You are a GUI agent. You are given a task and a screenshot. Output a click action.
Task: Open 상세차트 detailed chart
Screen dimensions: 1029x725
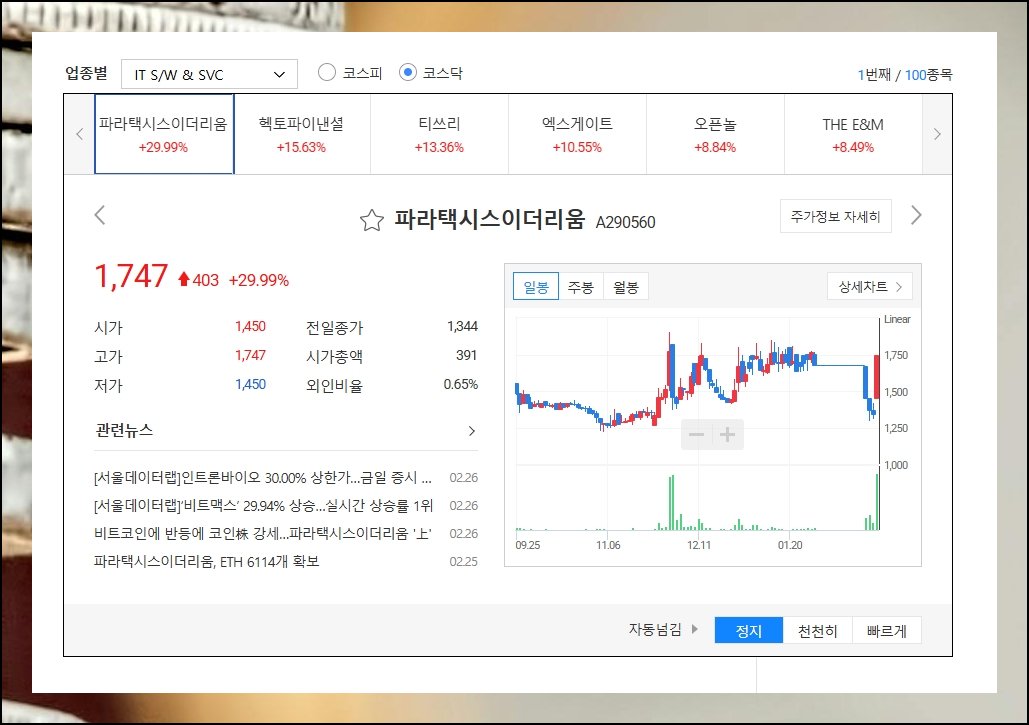(x=870, y=286)
